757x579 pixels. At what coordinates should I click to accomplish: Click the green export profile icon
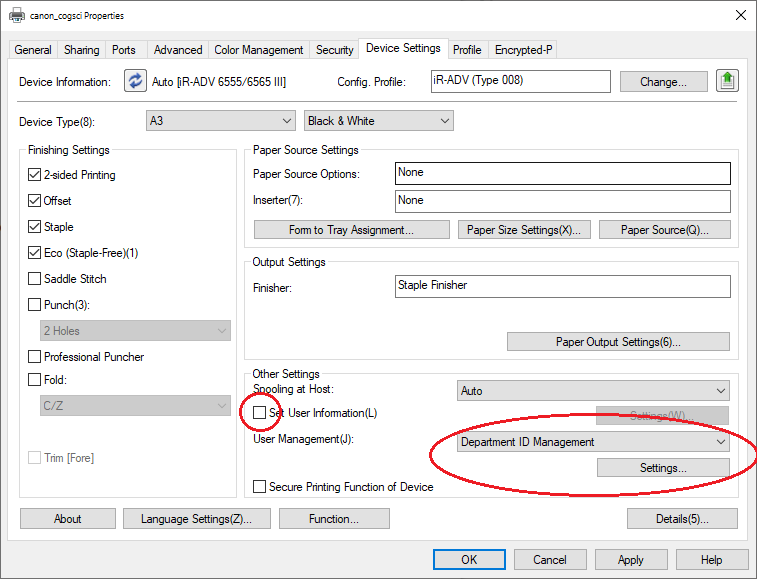coord(726,81)
